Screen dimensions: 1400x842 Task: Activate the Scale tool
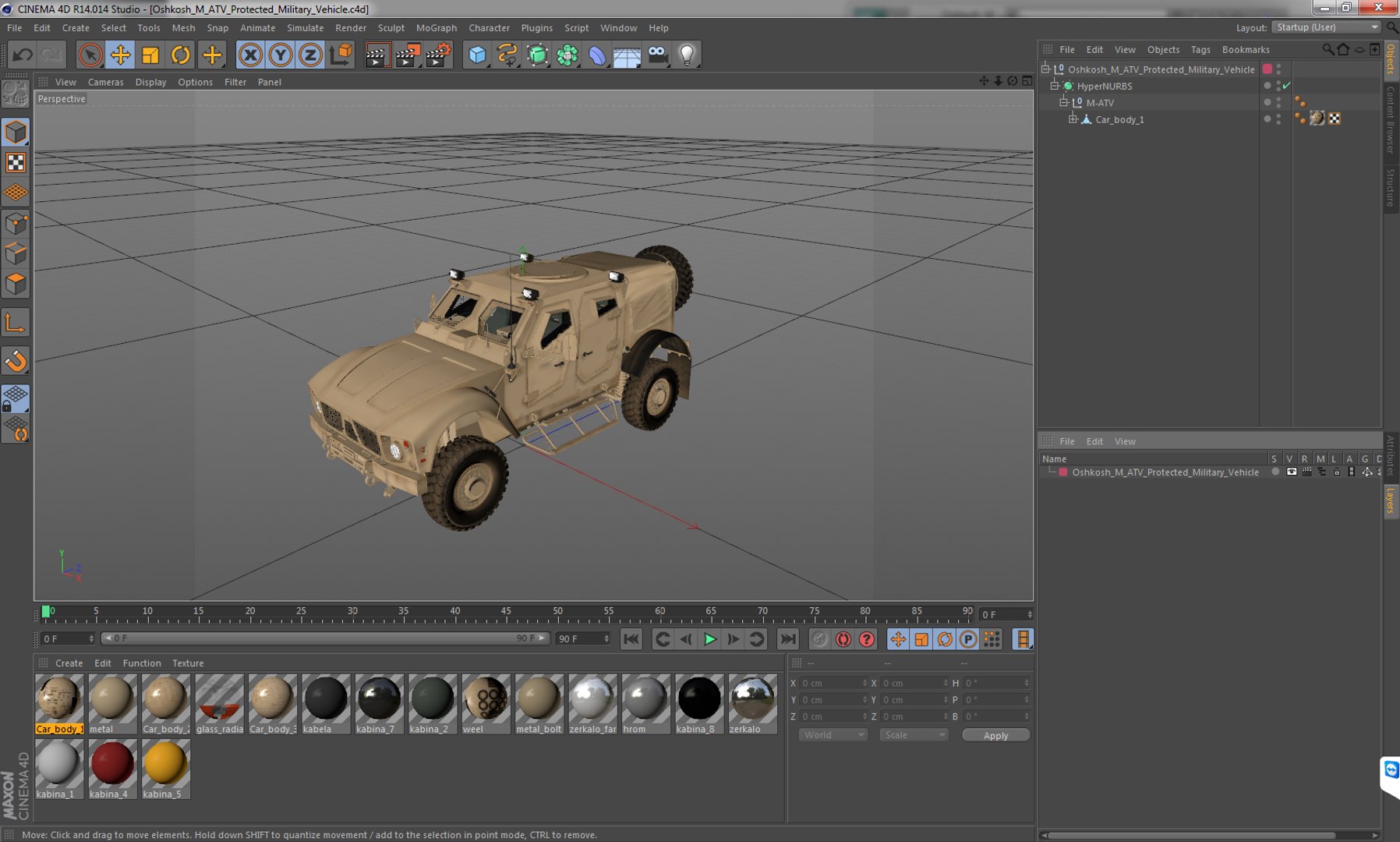click(x=150, y=55)
